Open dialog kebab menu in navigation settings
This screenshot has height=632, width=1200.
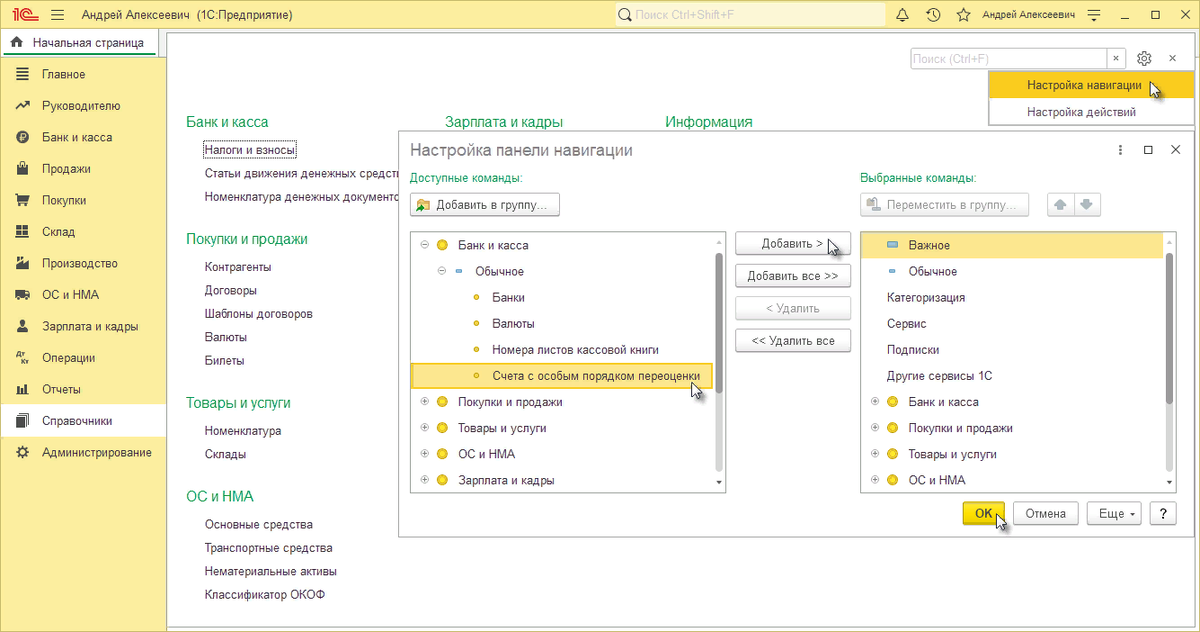1121,150
